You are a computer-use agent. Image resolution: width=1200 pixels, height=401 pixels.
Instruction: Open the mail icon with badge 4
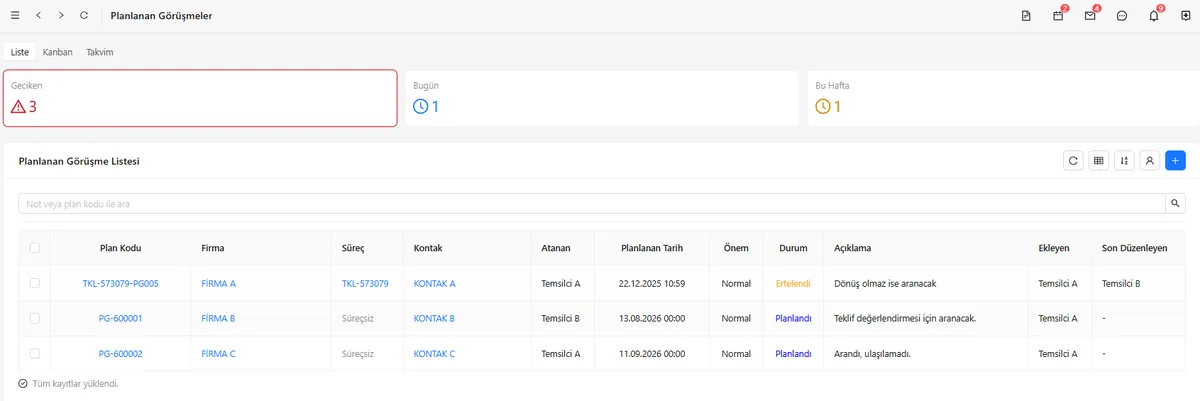click(x=1090, y=16)
